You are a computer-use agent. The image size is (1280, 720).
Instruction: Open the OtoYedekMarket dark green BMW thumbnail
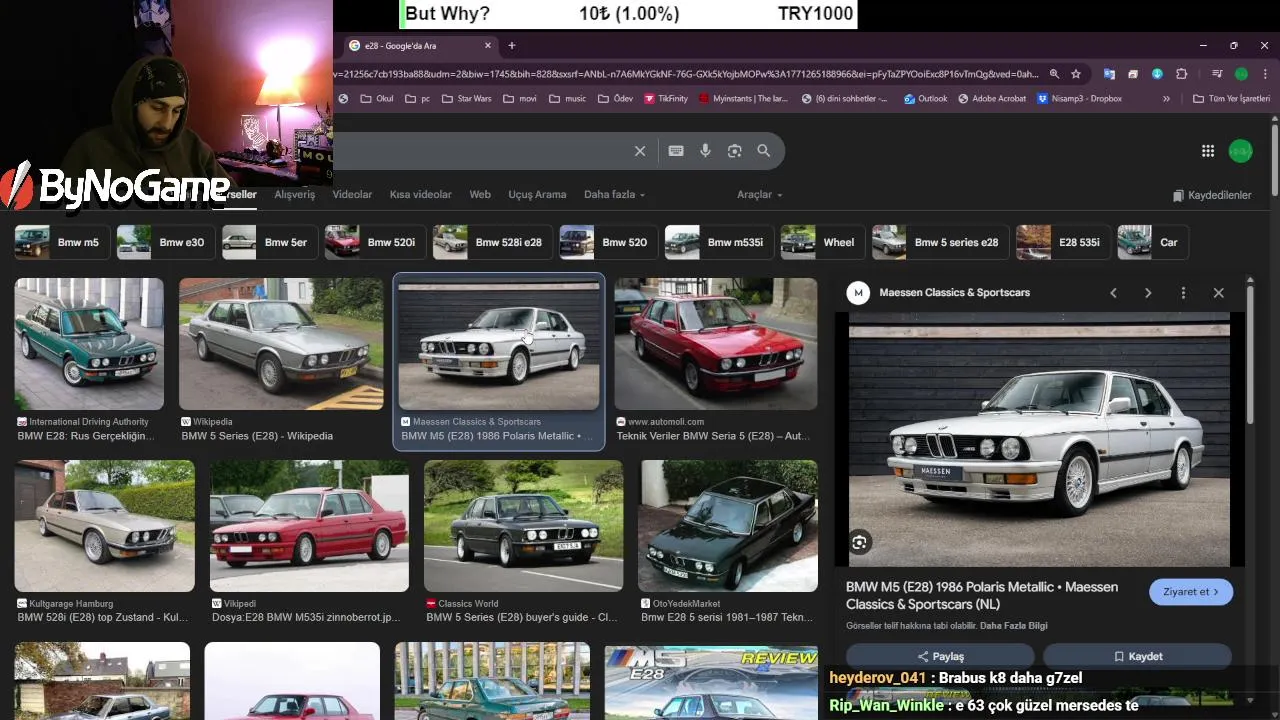click(x=728, y=526)
